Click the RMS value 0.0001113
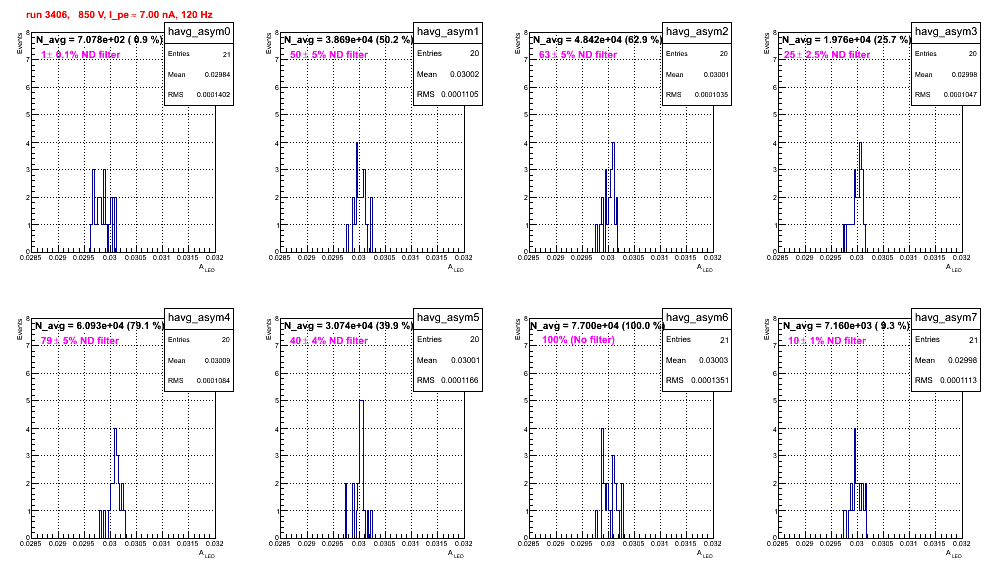 959,380
